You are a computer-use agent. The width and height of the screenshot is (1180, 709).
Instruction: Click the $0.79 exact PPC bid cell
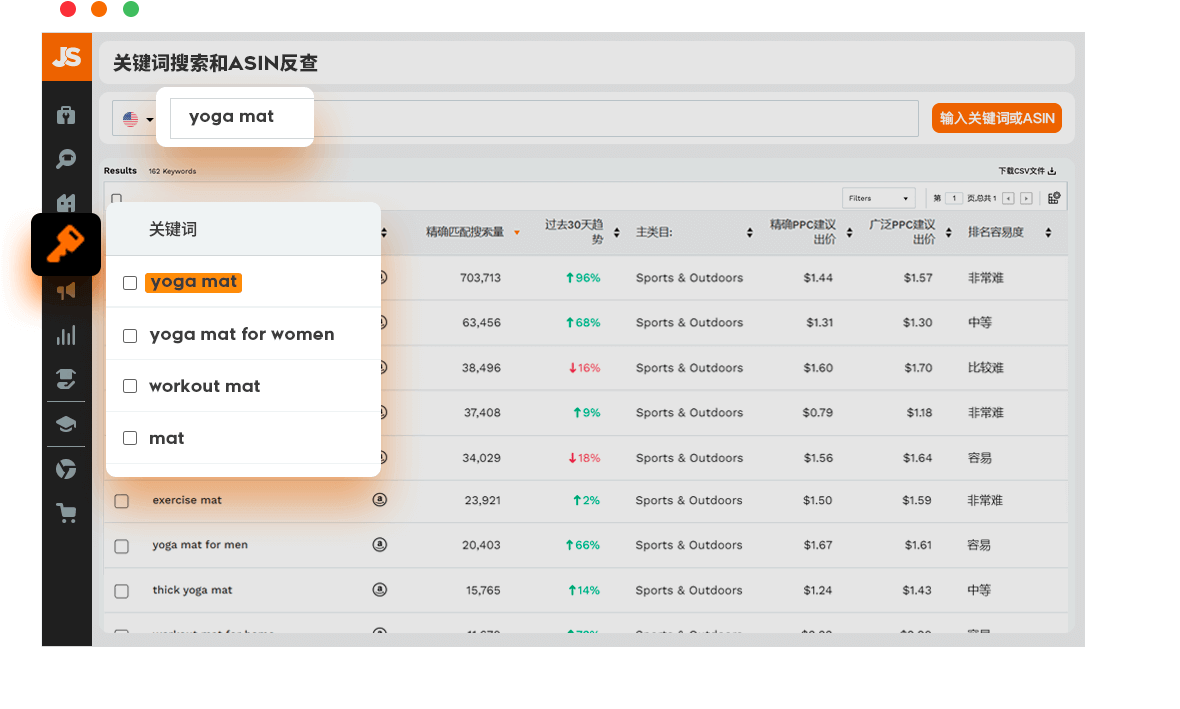click(817, 412)
